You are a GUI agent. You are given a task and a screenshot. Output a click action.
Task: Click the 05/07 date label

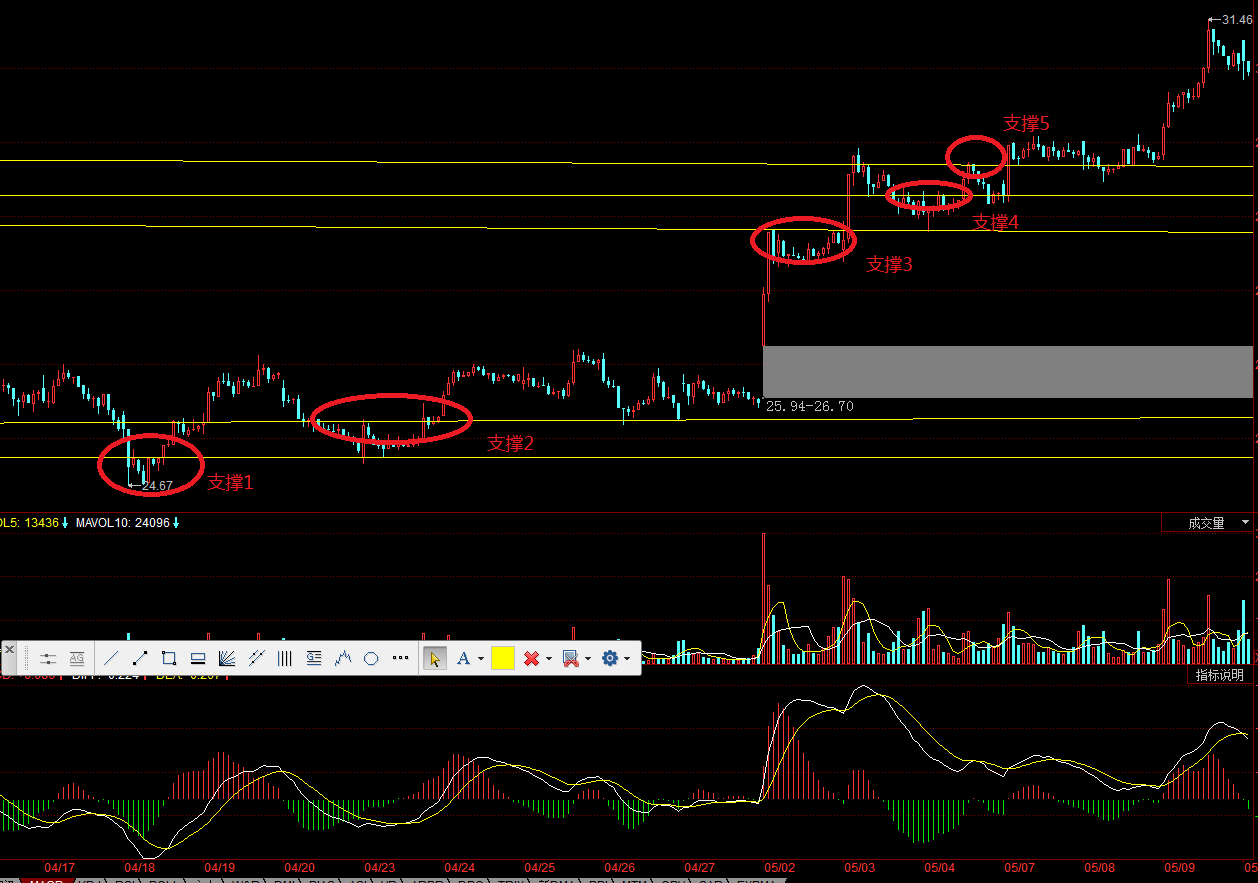click(1020, 867)
